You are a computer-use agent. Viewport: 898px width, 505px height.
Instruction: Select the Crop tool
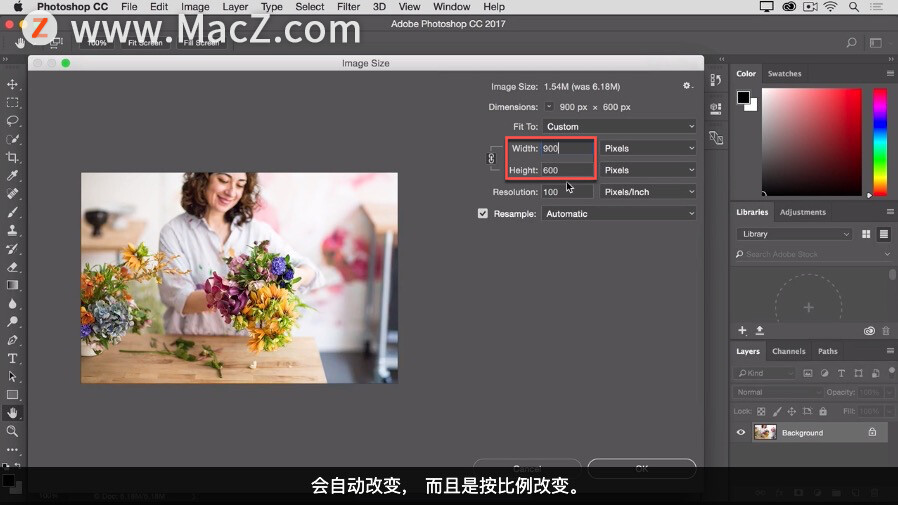[x=12, y=157]
